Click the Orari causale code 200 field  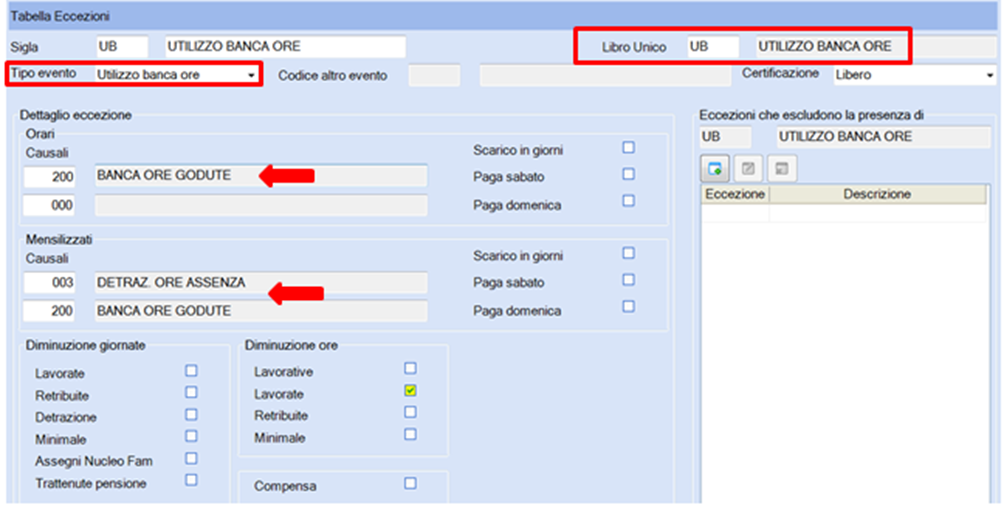49,176
